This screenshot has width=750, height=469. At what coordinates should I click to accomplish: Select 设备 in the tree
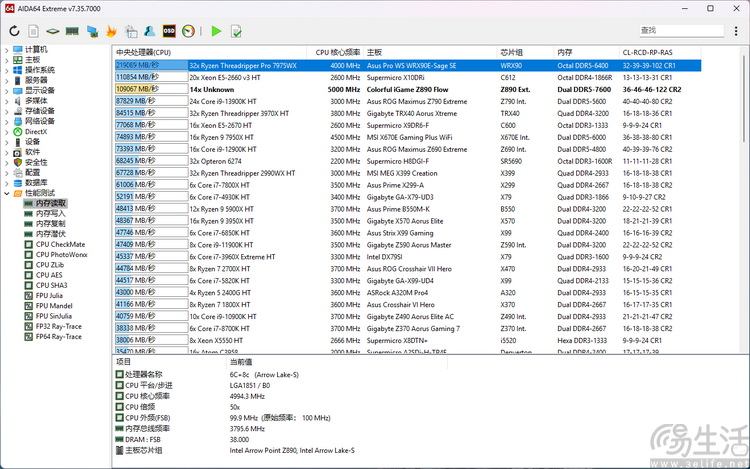click(x=33, y=142)
